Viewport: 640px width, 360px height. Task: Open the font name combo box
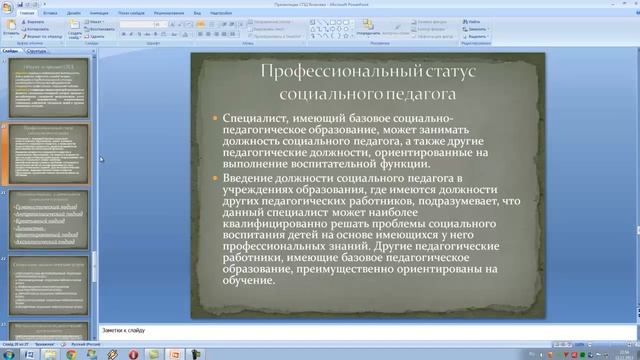click(136, 24)
